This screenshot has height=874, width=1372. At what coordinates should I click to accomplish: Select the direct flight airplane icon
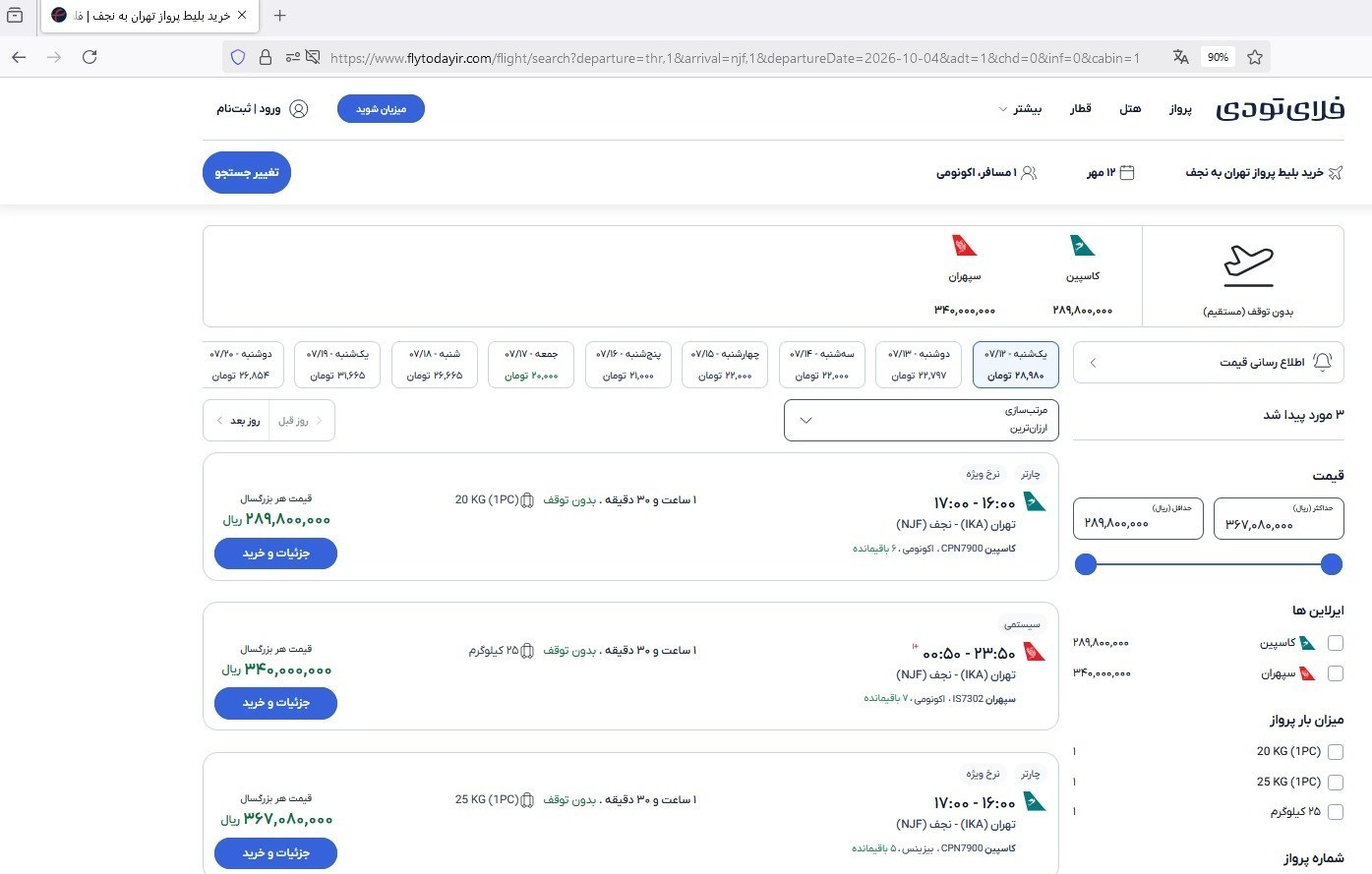(x=1248, y=264)
